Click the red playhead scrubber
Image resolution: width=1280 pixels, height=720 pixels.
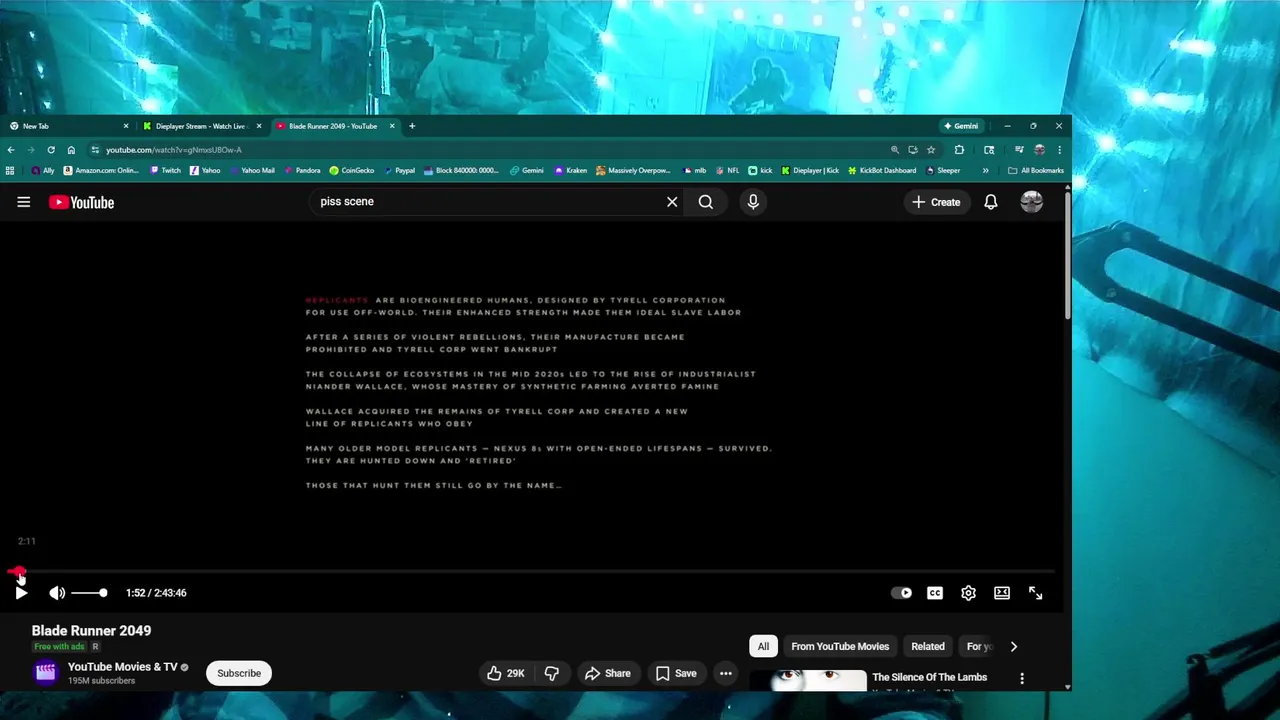pos(17,571)
